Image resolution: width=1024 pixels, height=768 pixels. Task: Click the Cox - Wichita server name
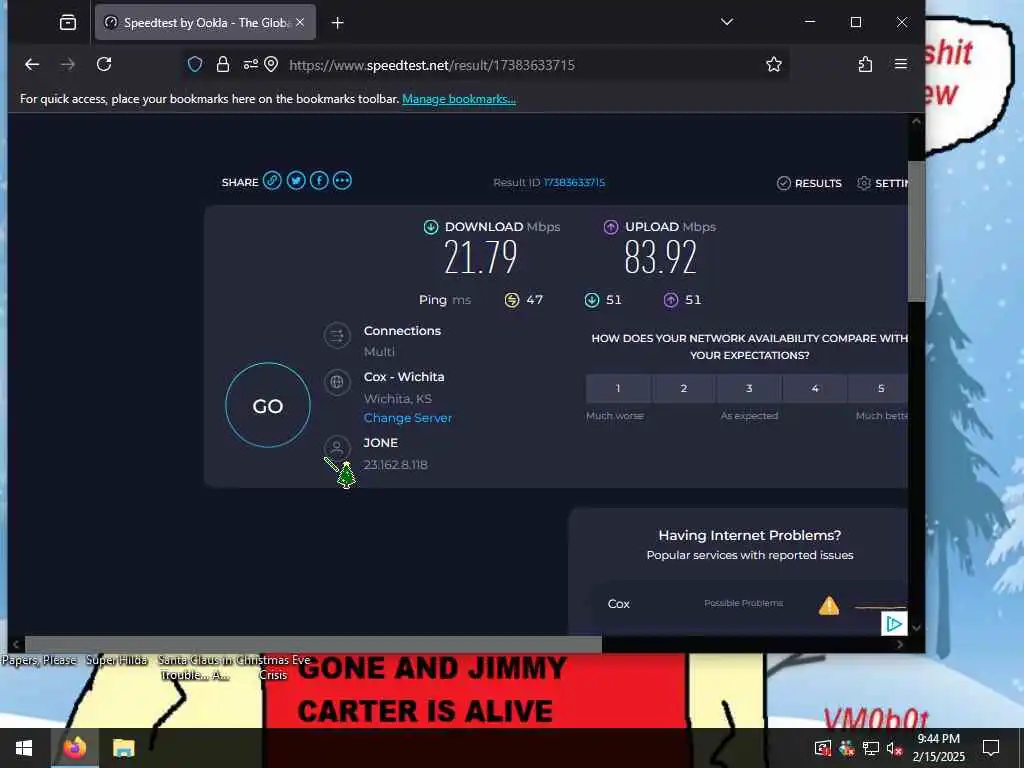tap(404, 377)
